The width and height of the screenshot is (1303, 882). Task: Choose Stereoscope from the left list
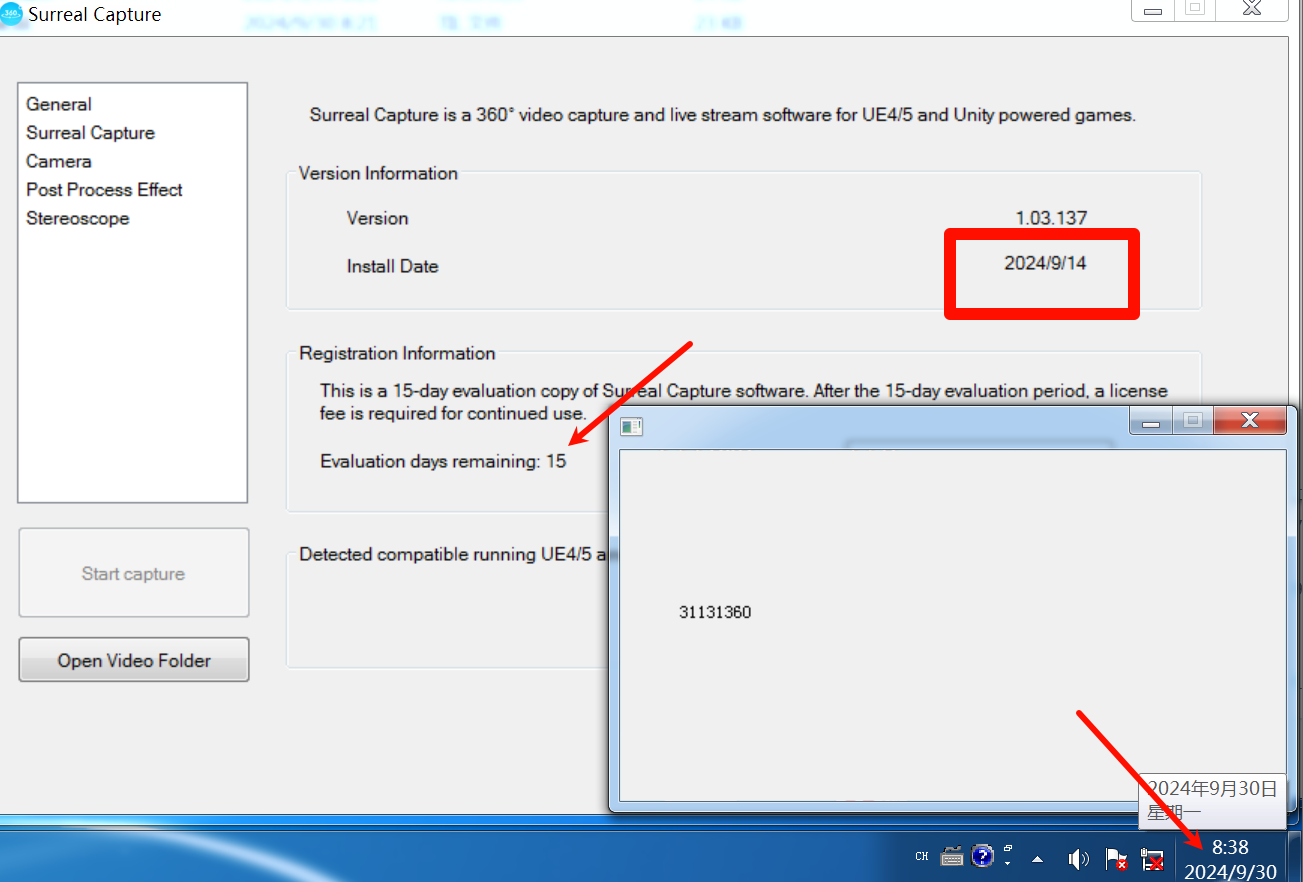pos(78,218)
